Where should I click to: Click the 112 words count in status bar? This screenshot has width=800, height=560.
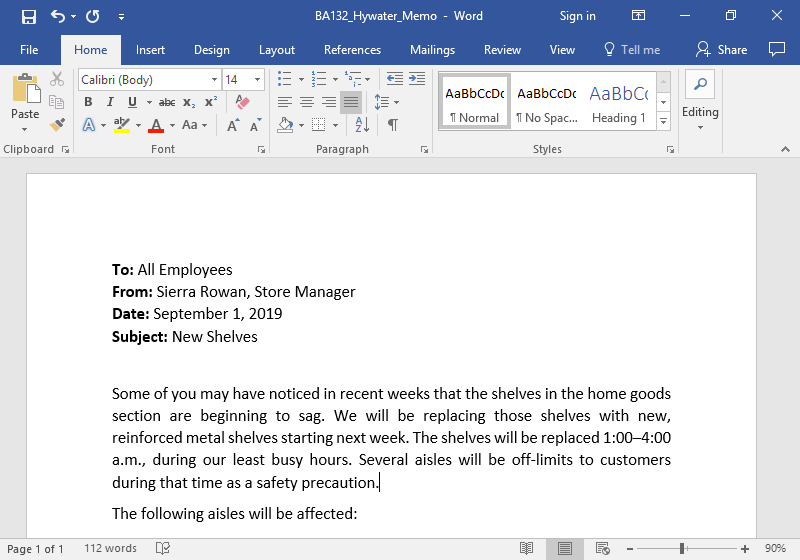(110, 548)
